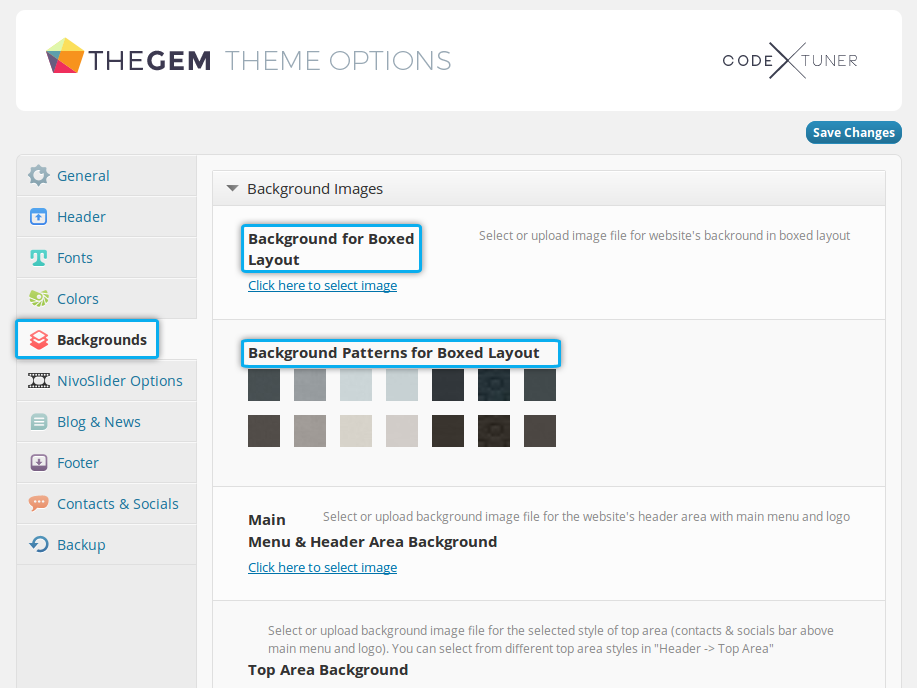Collapse the Background Images section arrow
Screen dimensions: 917x688
(232, 188)
